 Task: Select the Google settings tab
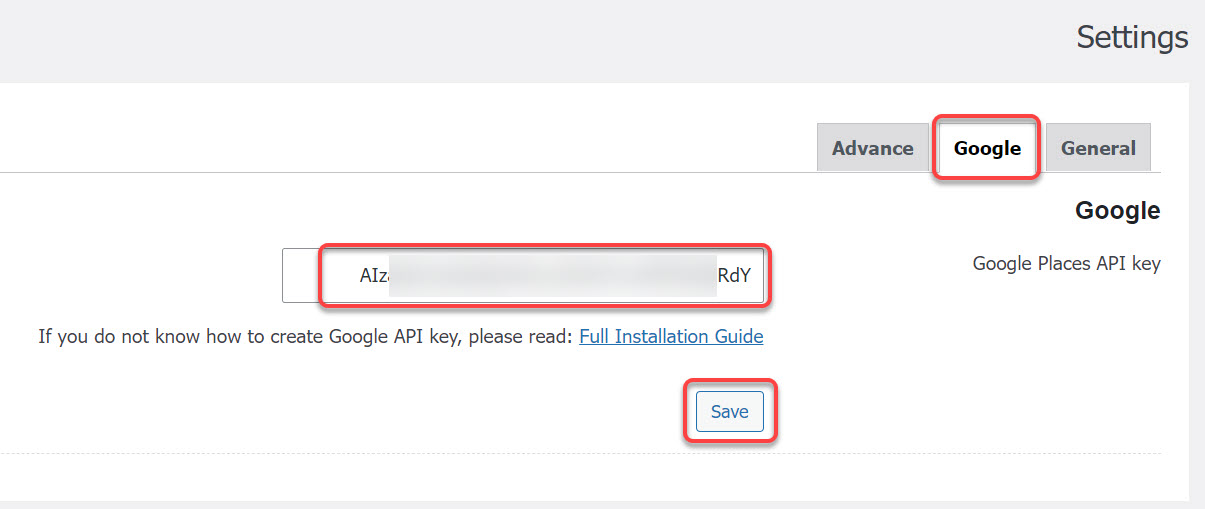tap(987, 148)
